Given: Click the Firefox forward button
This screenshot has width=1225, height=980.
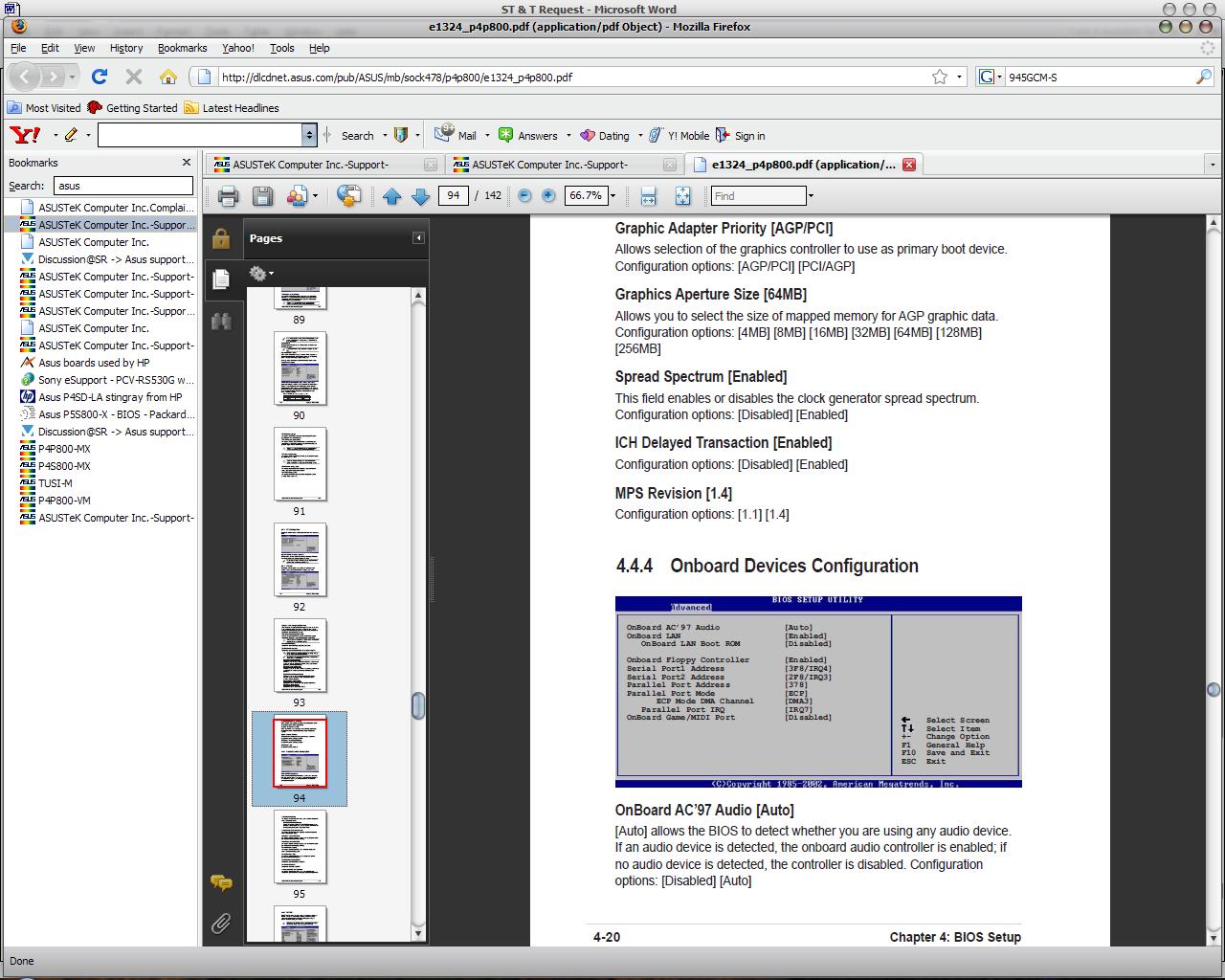Looking at the screenshot, I should click(54, 77).
